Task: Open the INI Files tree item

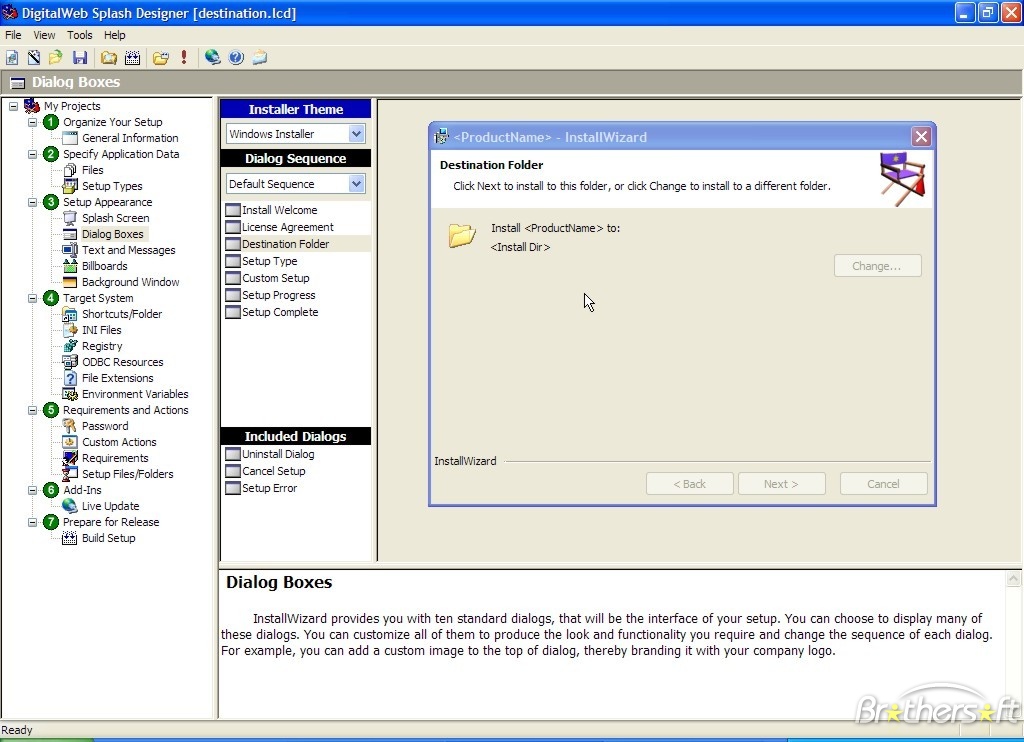Action: (102, 330)
